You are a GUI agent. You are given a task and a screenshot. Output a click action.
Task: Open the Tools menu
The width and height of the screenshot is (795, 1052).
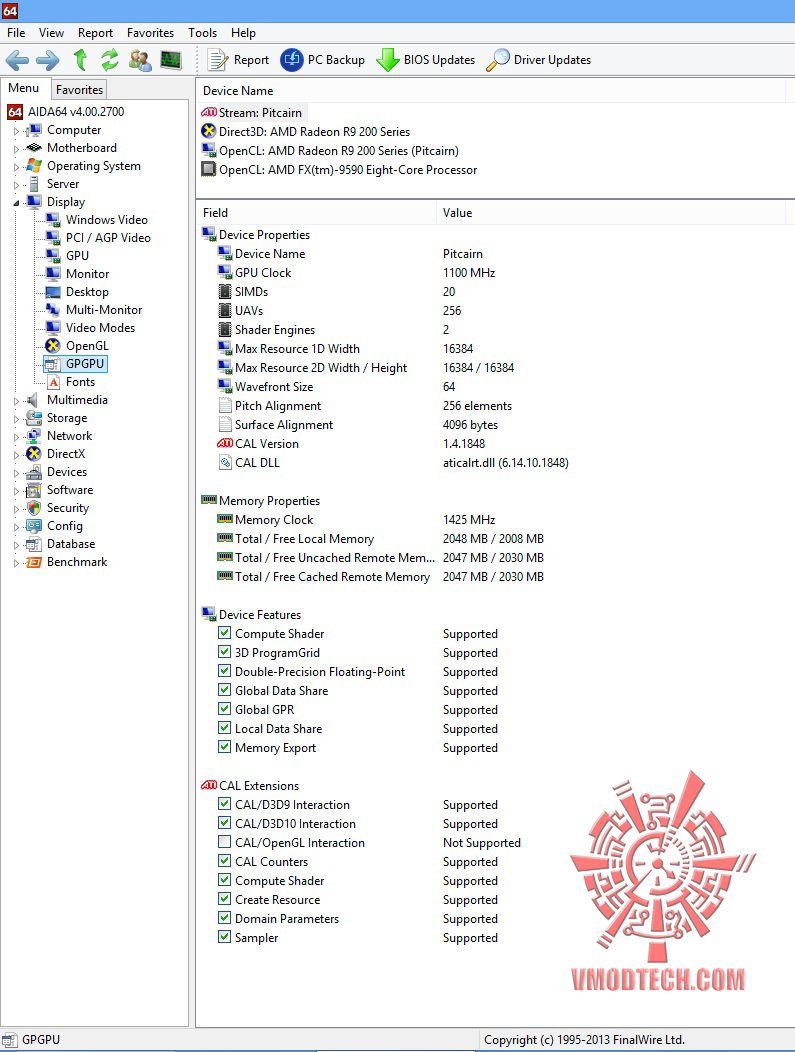(x=203, y=33)
